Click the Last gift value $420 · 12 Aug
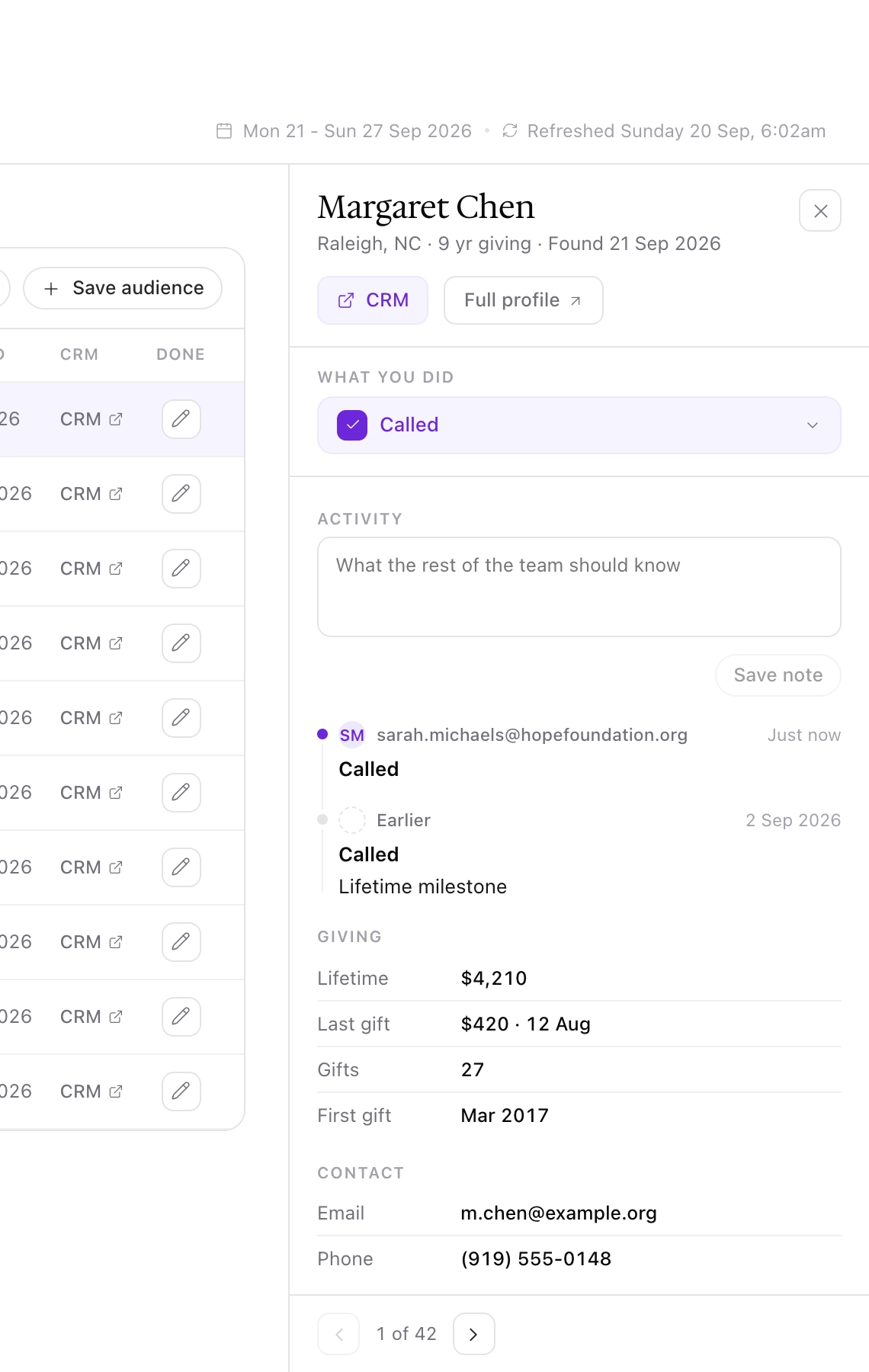 (526, 1024)
